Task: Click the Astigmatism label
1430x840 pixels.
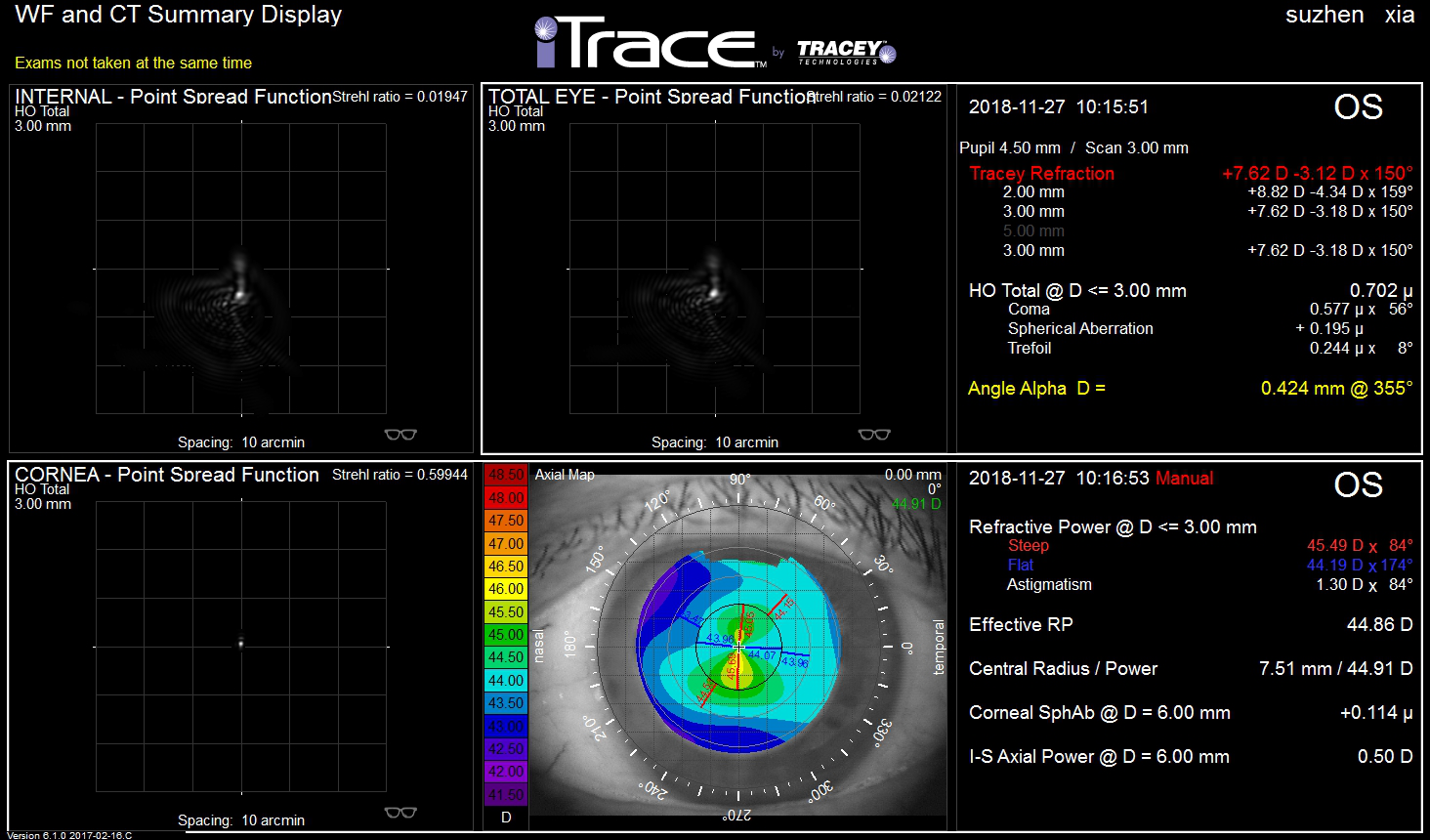Action: click(x=1049, y=585)
